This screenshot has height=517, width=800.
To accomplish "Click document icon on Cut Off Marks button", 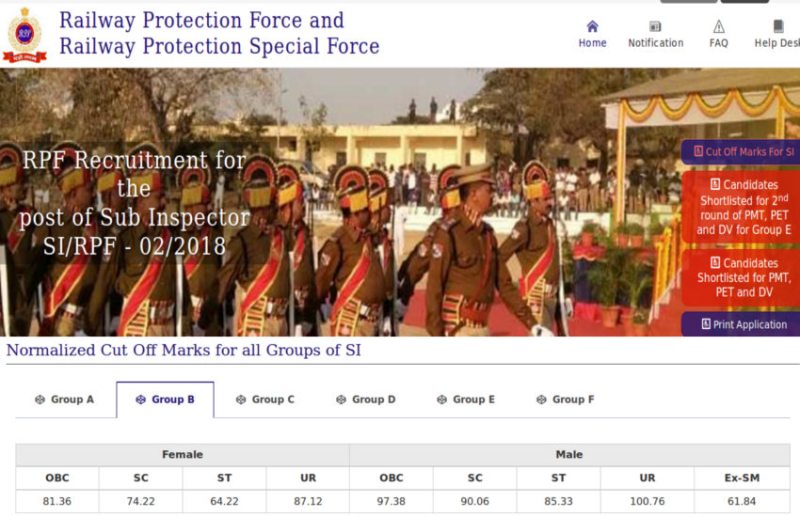I will click(x=698, y=151).
